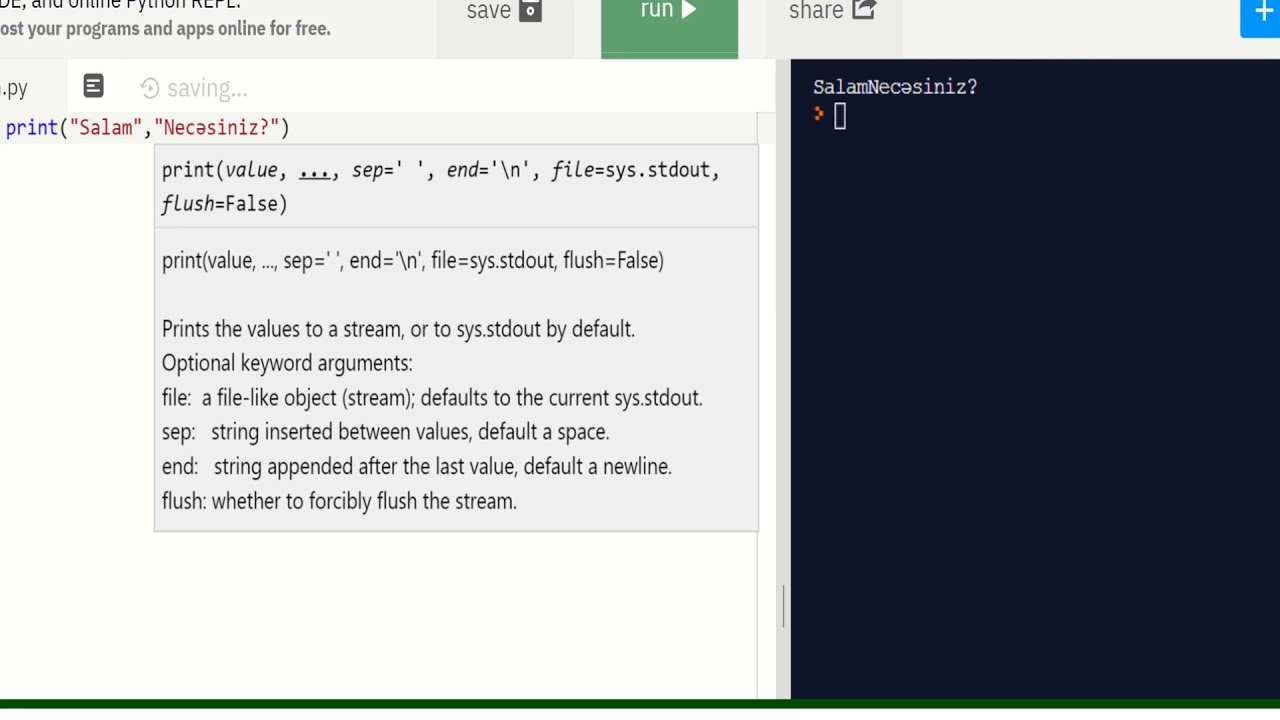1280x720 pixels.
Task: Click the share button label
Action: click(x=816, y=11)
